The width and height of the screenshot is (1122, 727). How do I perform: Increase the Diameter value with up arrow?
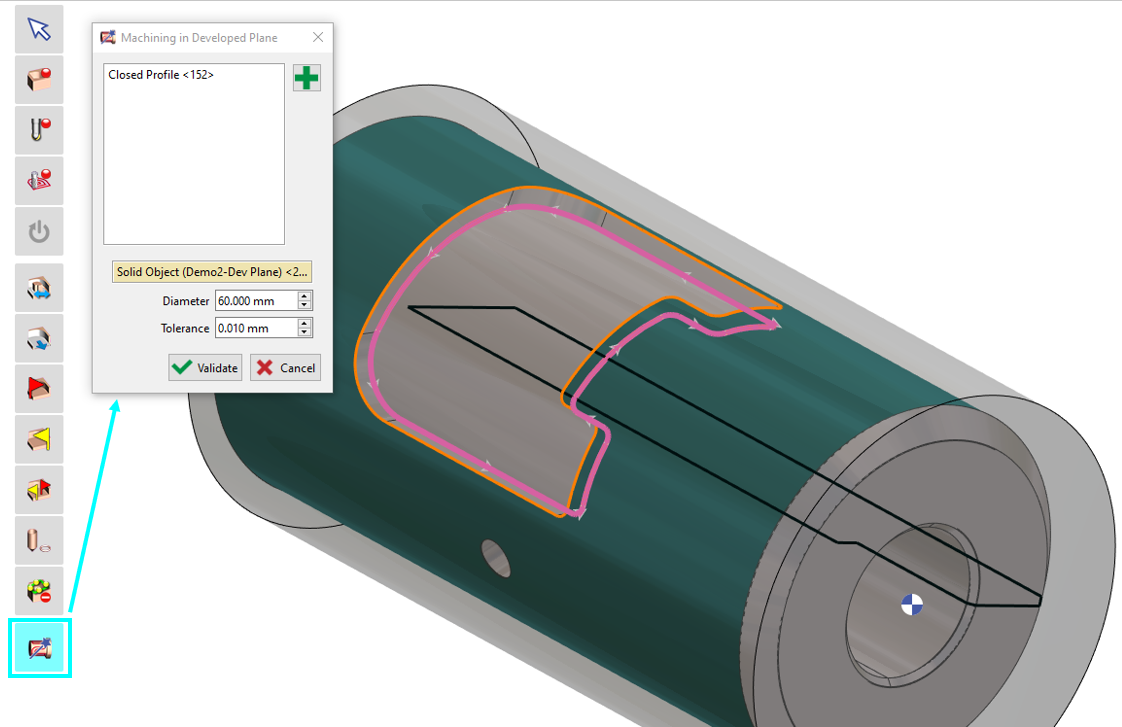pyautogui.click(x=305, y=296)
